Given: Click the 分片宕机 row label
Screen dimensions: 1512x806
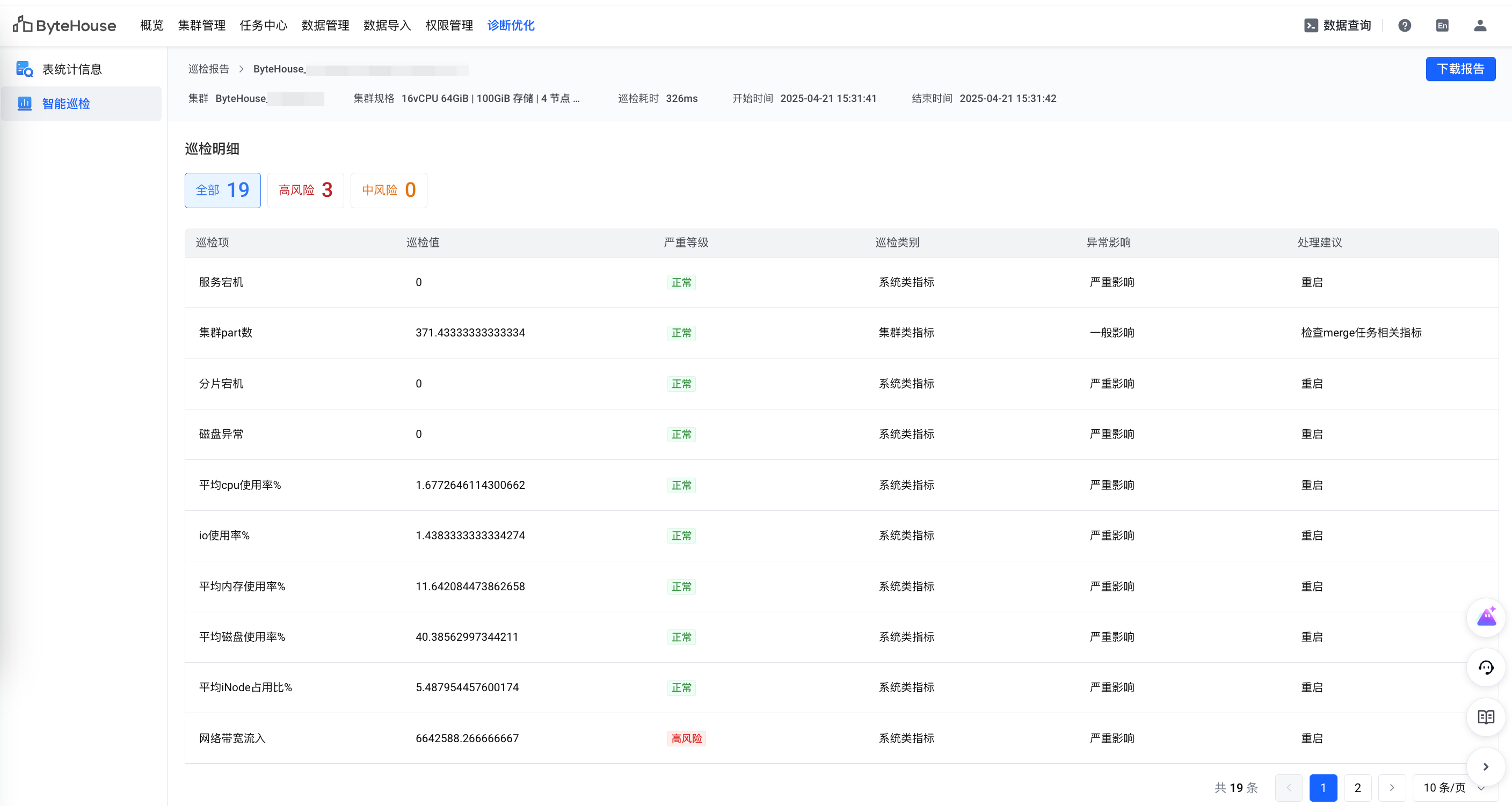Looking at the screenshot, I should click(221, 384).
